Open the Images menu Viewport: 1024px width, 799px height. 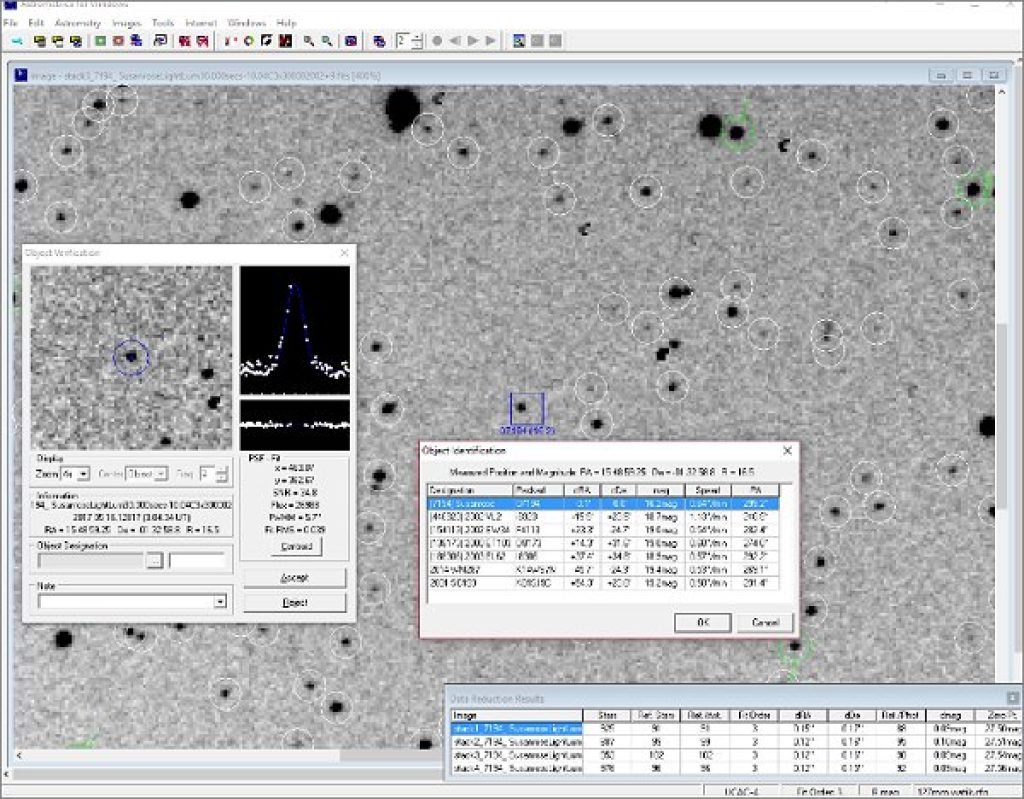127,23
